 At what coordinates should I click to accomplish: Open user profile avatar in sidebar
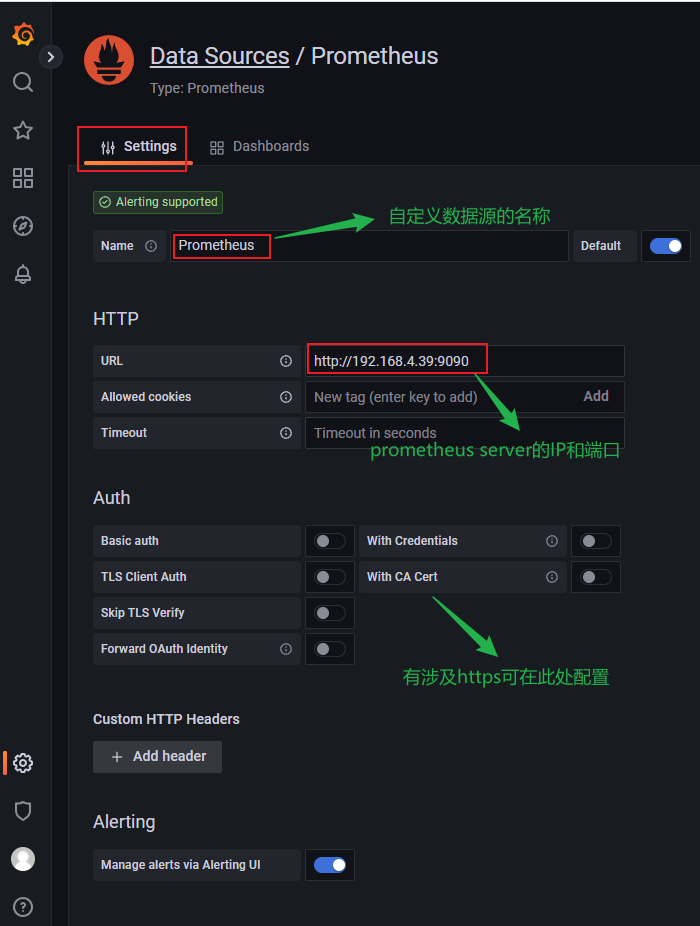23,859
